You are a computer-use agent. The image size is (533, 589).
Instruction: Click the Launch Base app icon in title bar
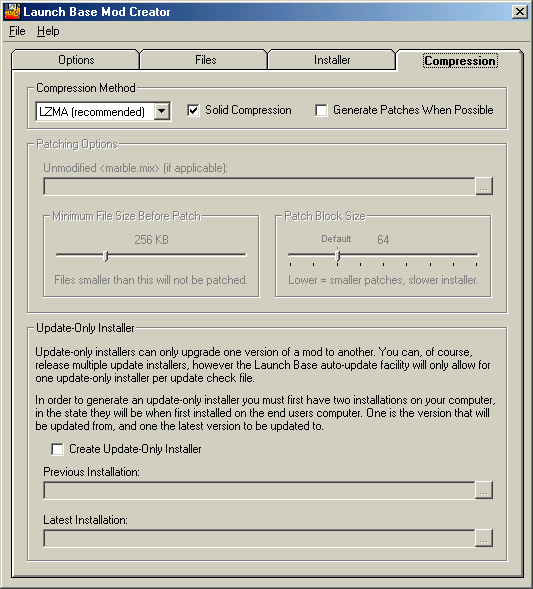[x=12, y=12]
